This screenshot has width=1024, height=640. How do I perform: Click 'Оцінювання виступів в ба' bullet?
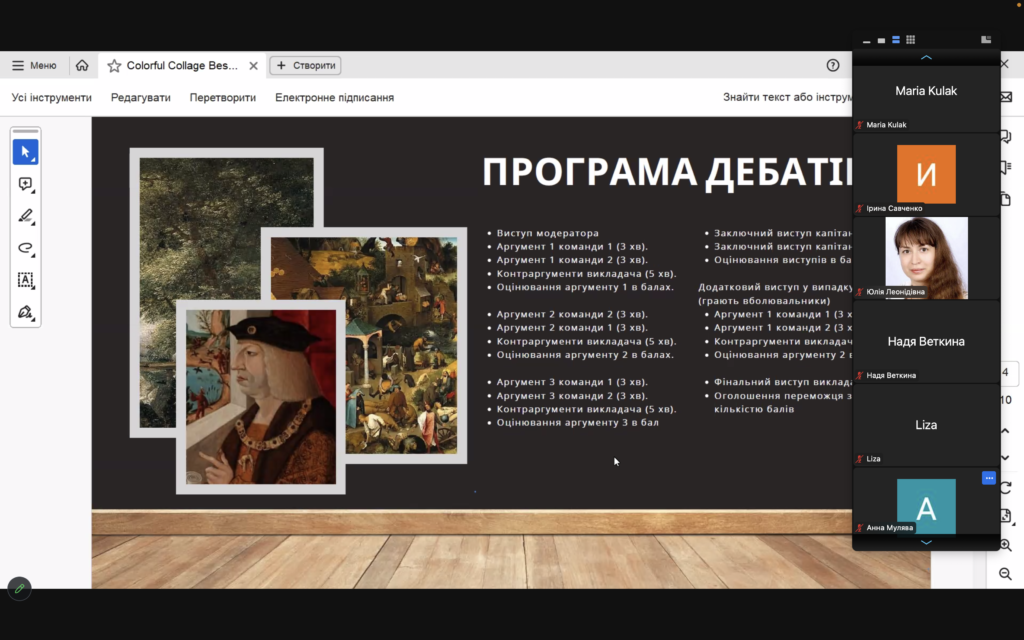click(782, 260)
